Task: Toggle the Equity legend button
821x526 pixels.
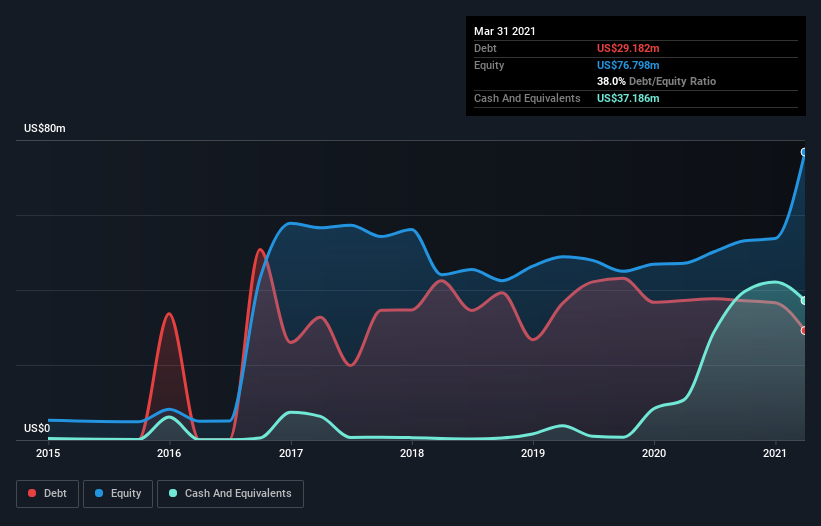Action: [x=118, y=494]
